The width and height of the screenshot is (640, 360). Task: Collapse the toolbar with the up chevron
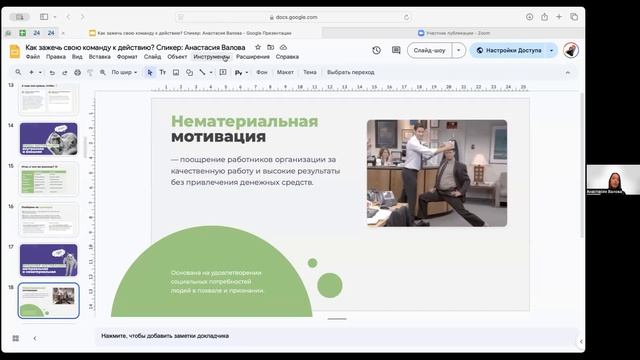pos(568,72)
